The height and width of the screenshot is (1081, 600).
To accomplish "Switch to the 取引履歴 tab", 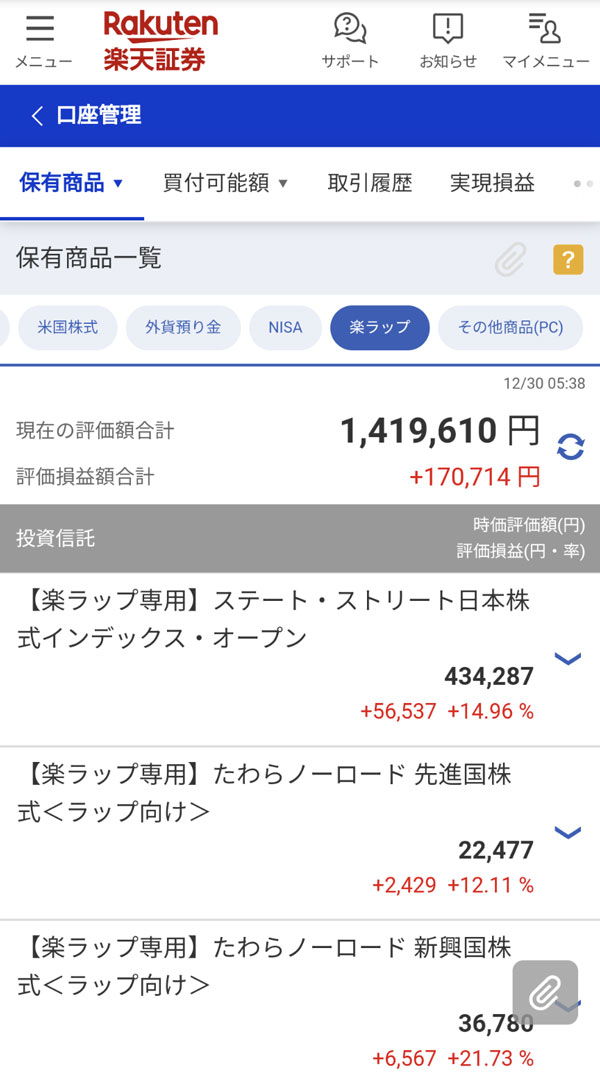I will 370,183.
